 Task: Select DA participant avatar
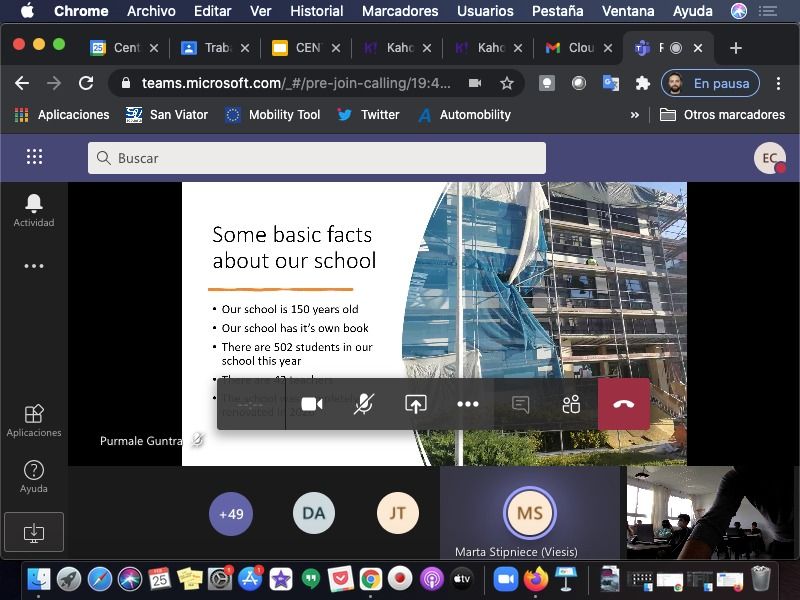point(314,513)
